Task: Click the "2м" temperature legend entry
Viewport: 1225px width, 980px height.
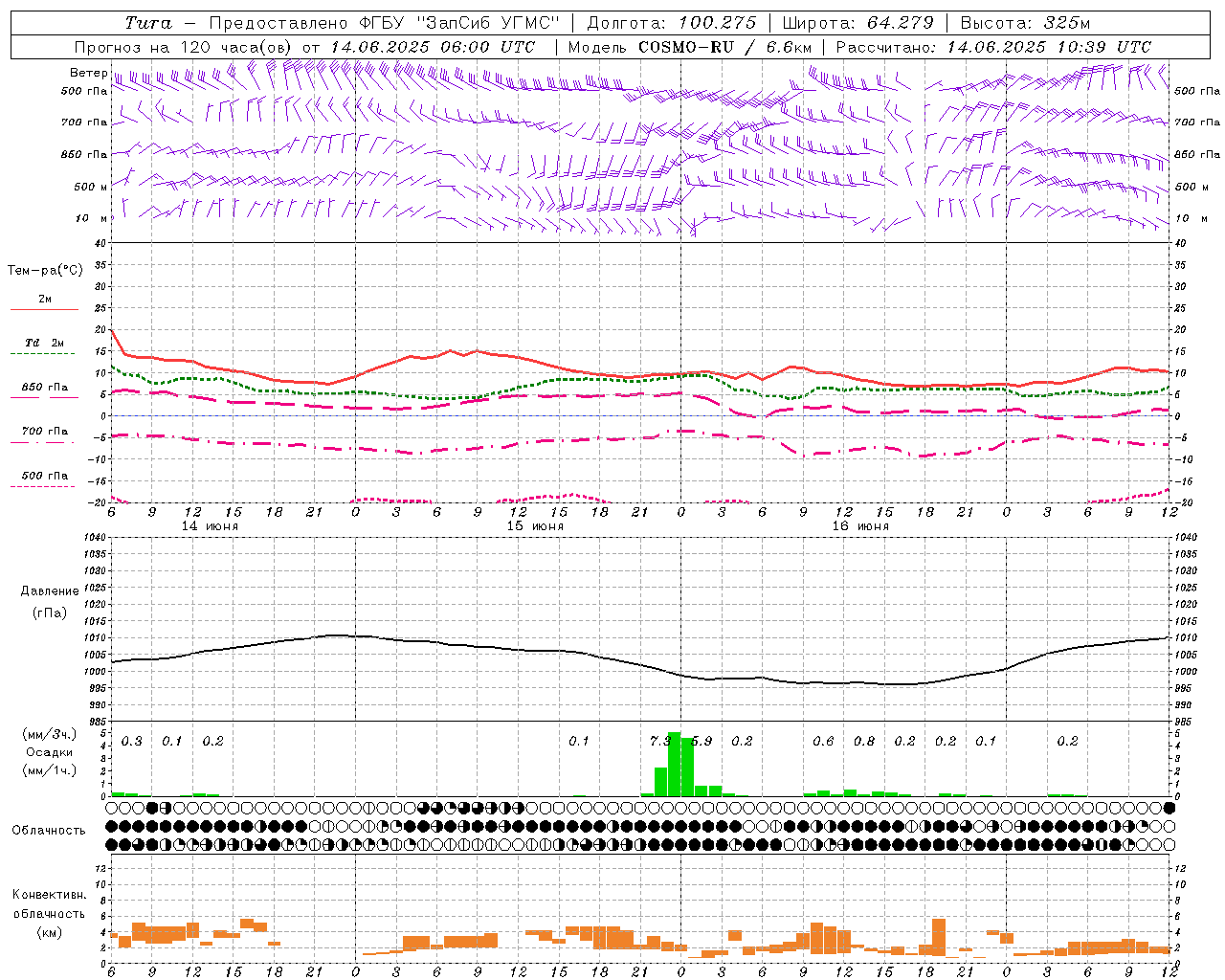Action: tap(45, 300)
